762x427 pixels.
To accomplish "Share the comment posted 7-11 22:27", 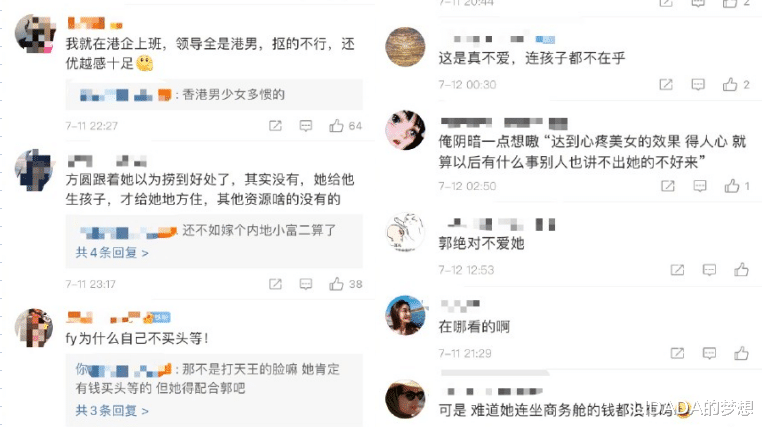I will pos(275,126).
